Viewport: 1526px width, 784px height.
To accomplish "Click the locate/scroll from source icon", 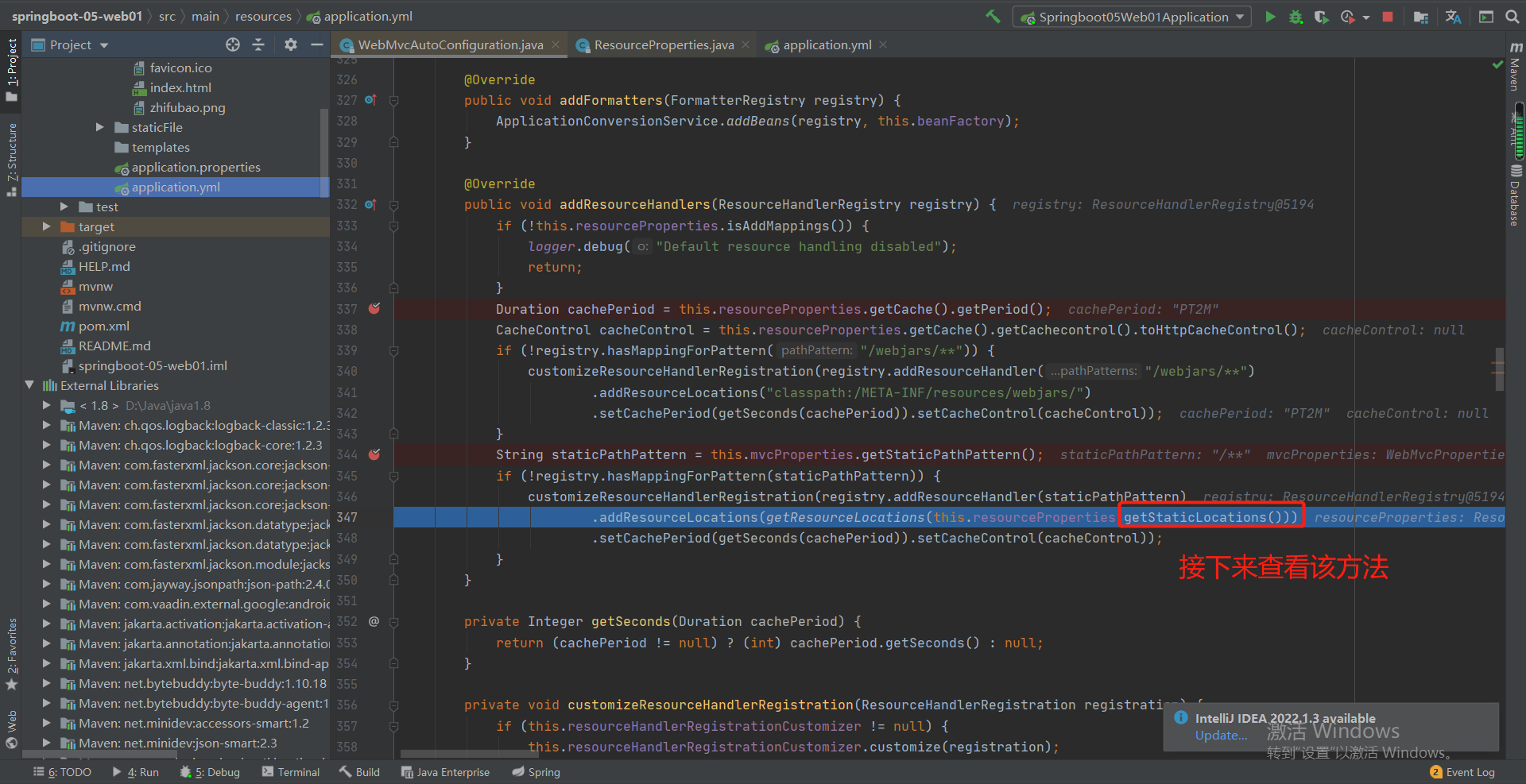I will click(233, 44).
